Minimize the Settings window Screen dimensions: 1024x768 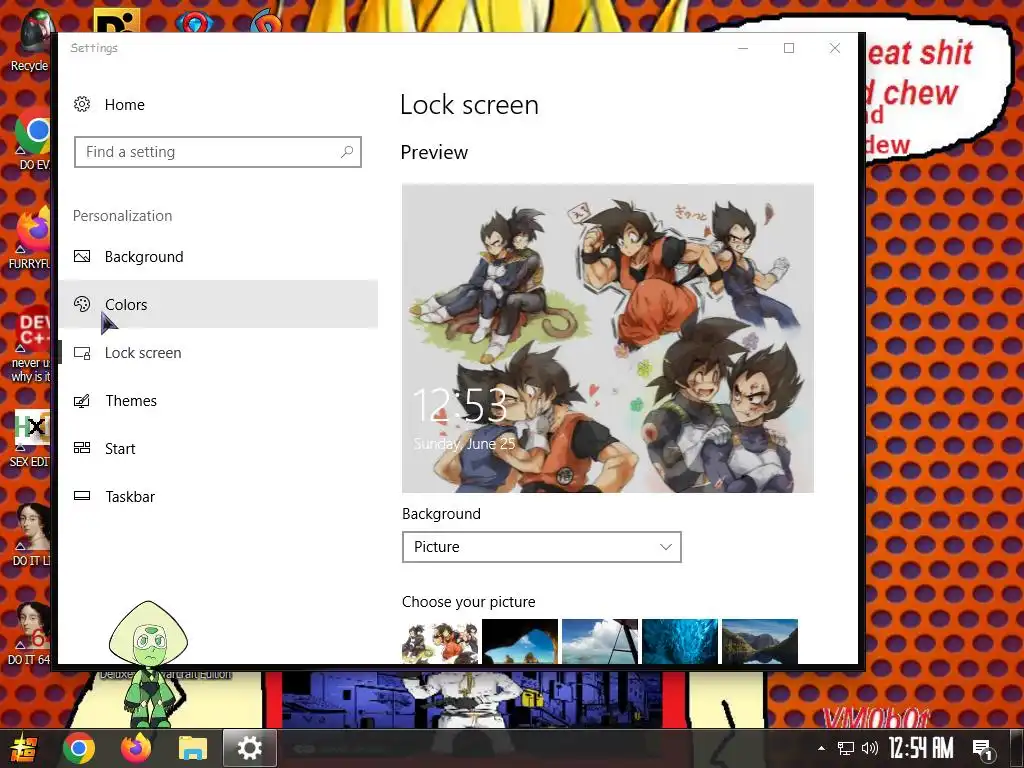coord(743,48)
